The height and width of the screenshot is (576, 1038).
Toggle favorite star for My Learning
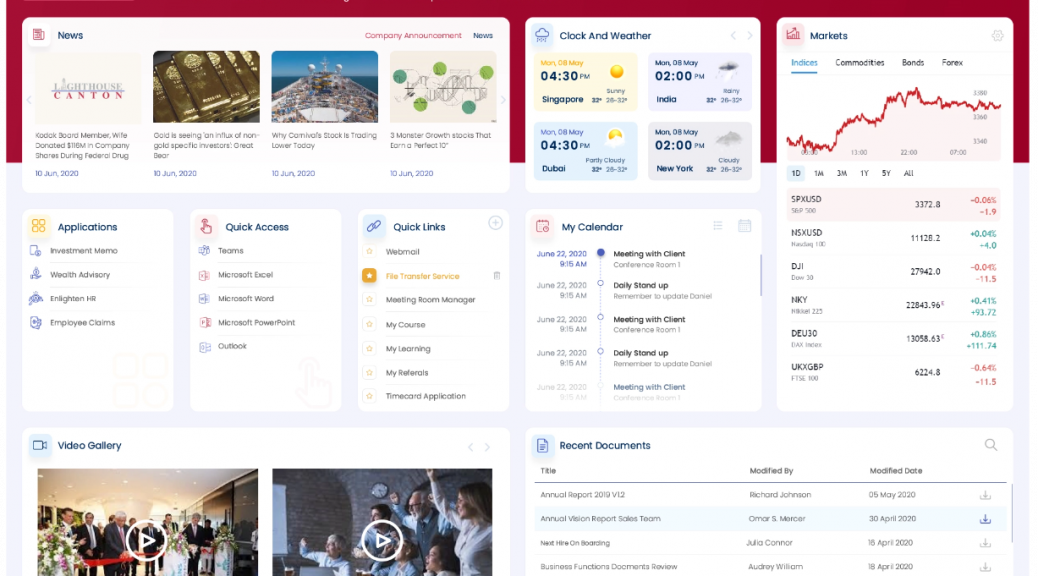[369, 348]
